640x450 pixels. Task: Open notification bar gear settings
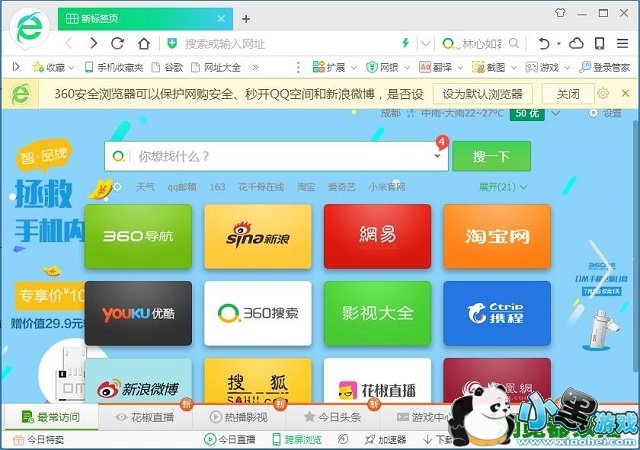[x=603, y=94]
